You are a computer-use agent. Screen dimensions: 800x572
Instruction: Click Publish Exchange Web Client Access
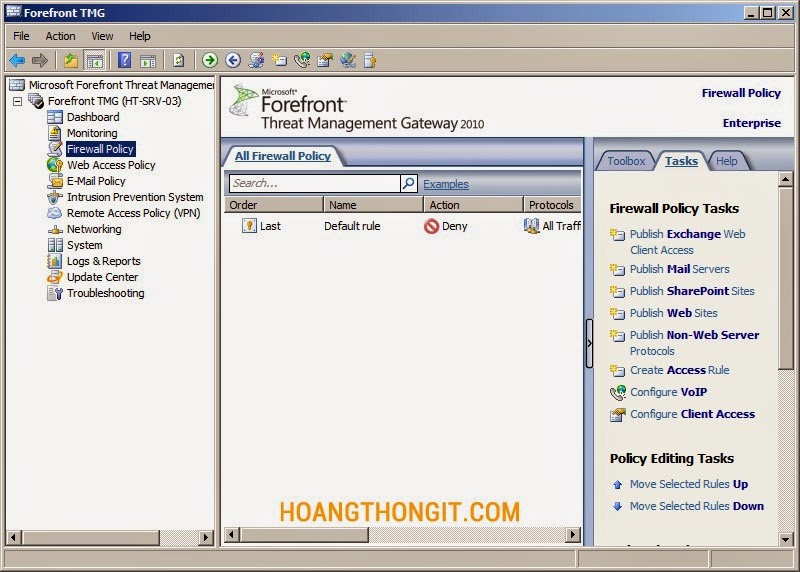687,242
